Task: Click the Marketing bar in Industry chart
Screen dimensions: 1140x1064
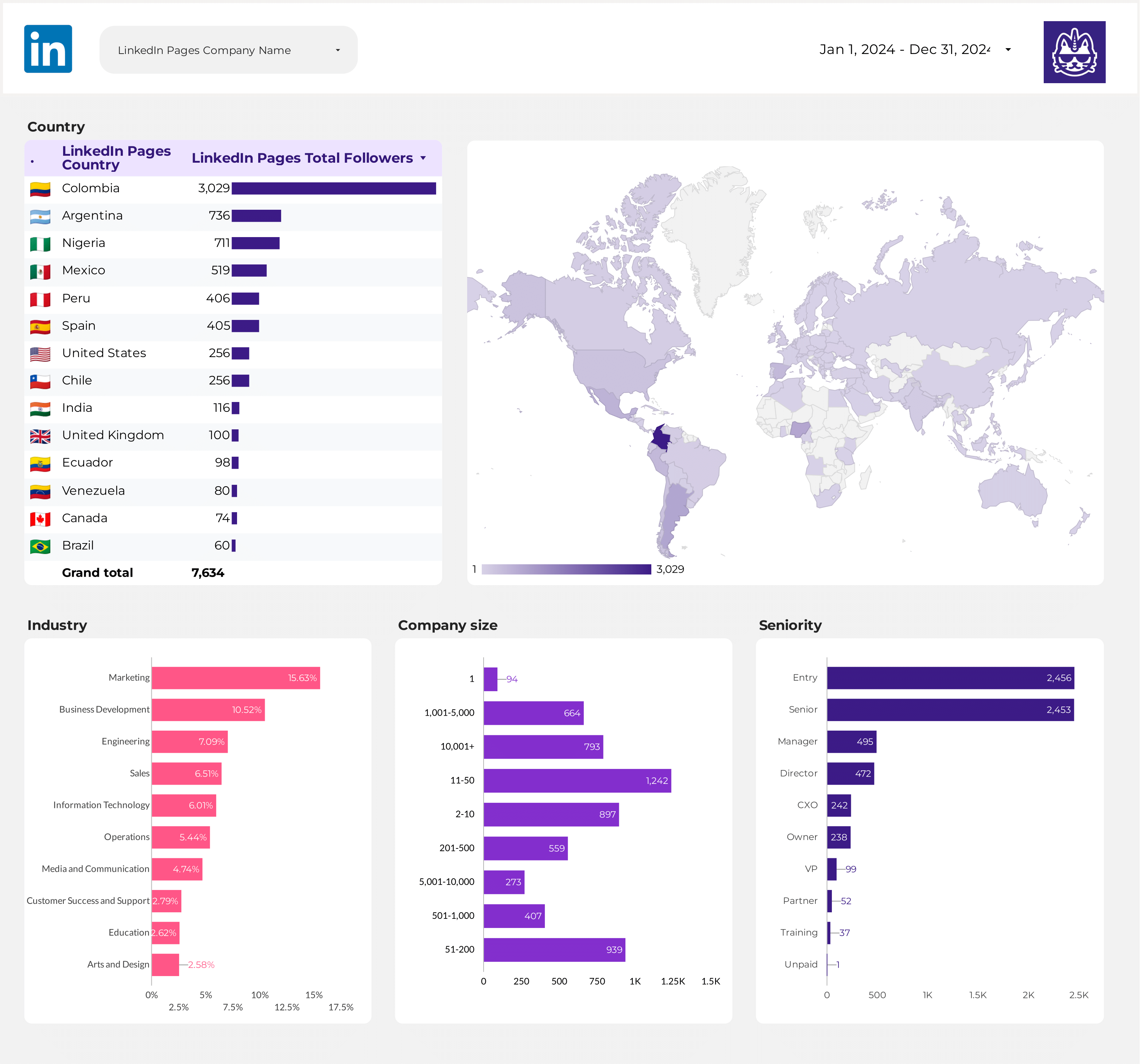Action: coord(236,678)
